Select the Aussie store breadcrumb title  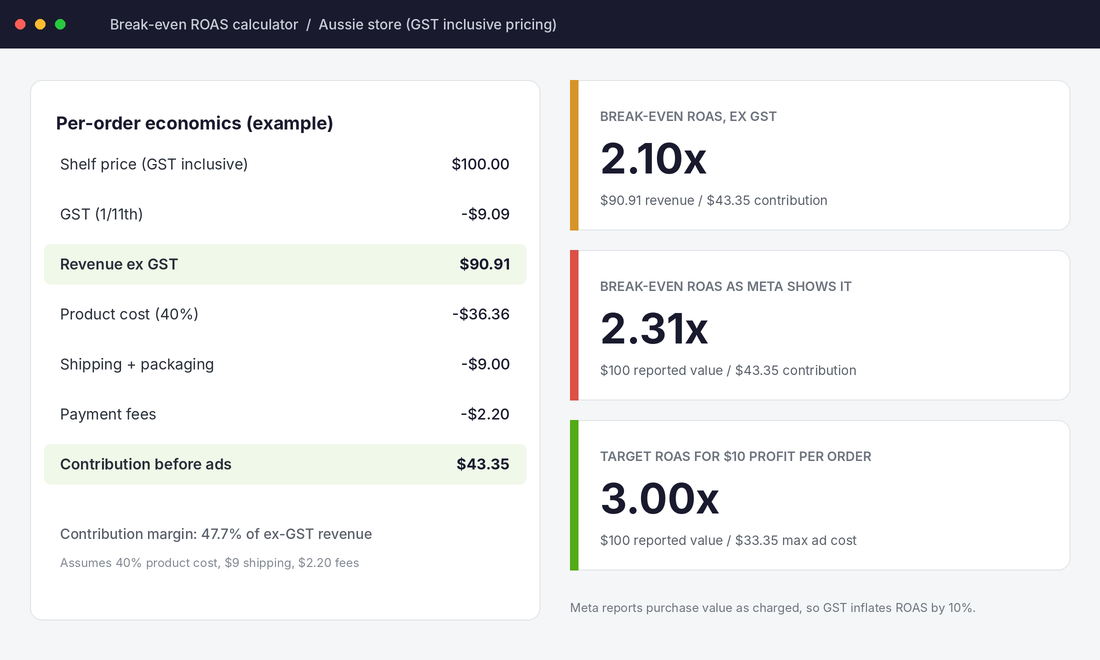438,25
